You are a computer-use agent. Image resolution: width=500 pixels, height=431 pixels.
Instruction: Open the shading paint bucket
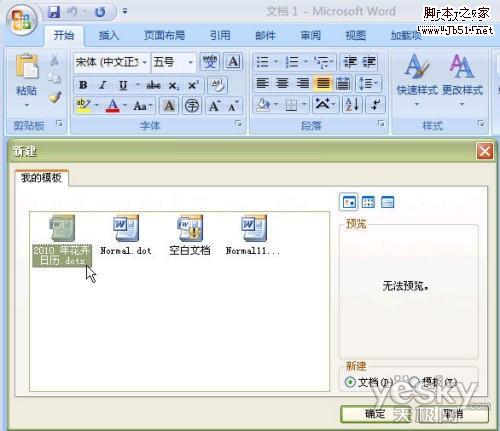pyautogui.click(x=263, y=105)
